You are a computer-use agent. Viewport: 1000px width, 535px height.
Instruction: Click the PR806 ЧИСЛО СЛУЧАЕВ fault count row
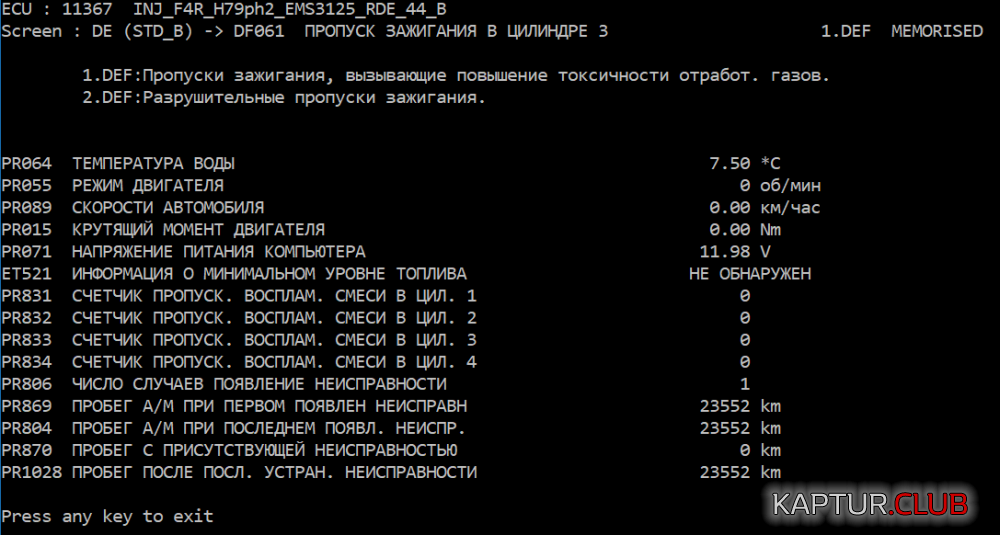click(224, 384)
